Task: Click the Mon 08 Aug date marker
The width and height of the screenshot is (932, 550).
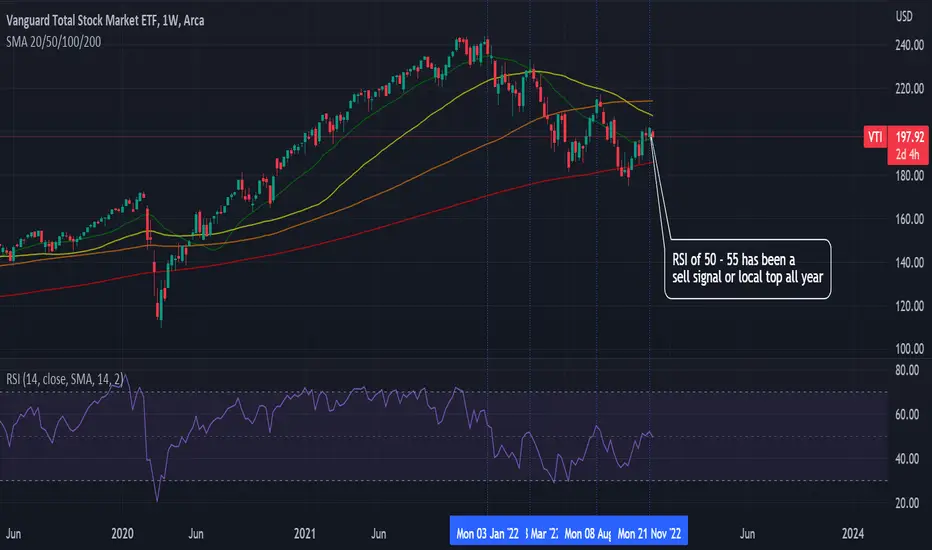Action: coord(587,533)
